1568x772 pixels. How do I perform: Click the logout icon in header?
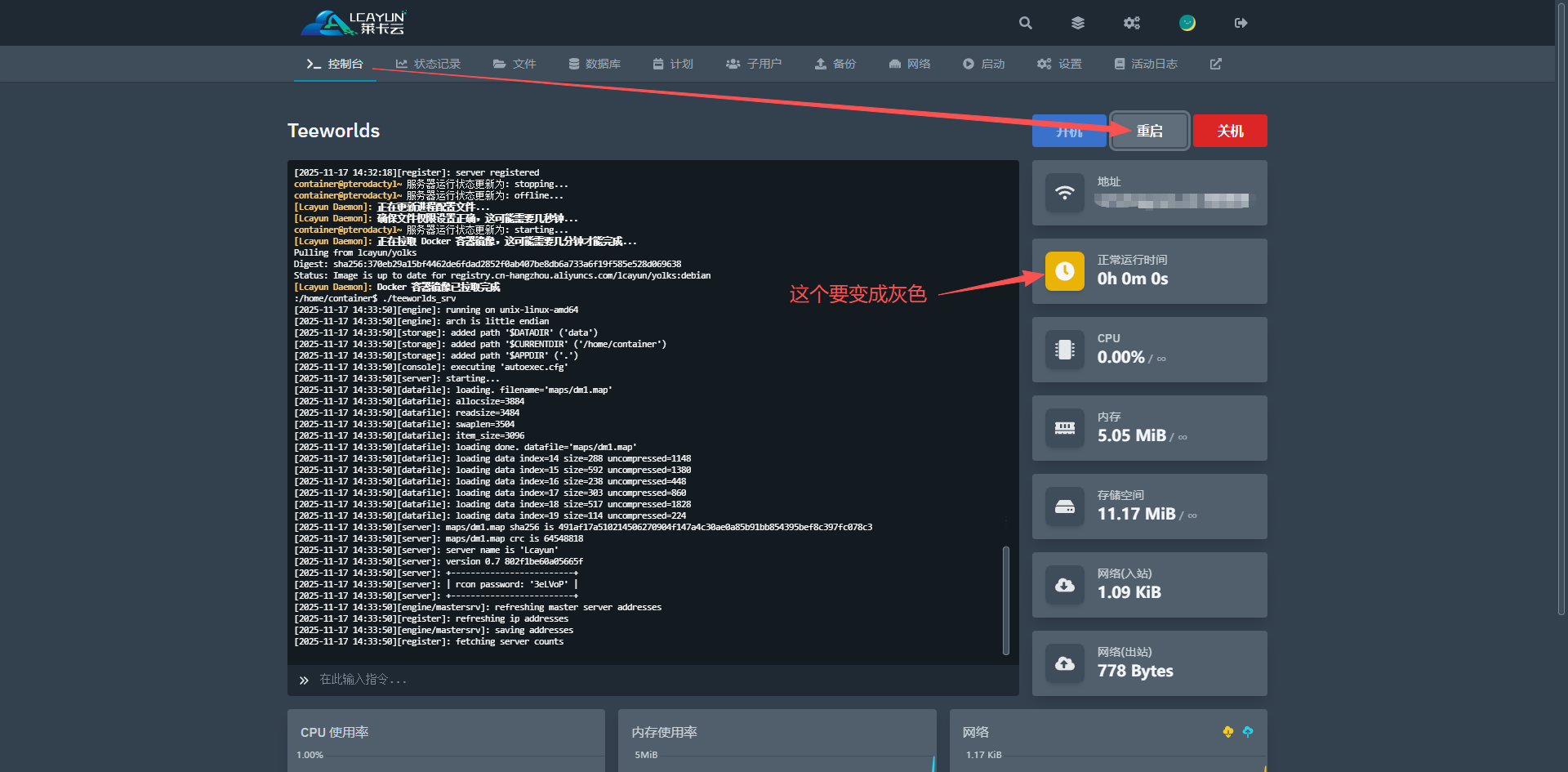[x=1241, y=23]
